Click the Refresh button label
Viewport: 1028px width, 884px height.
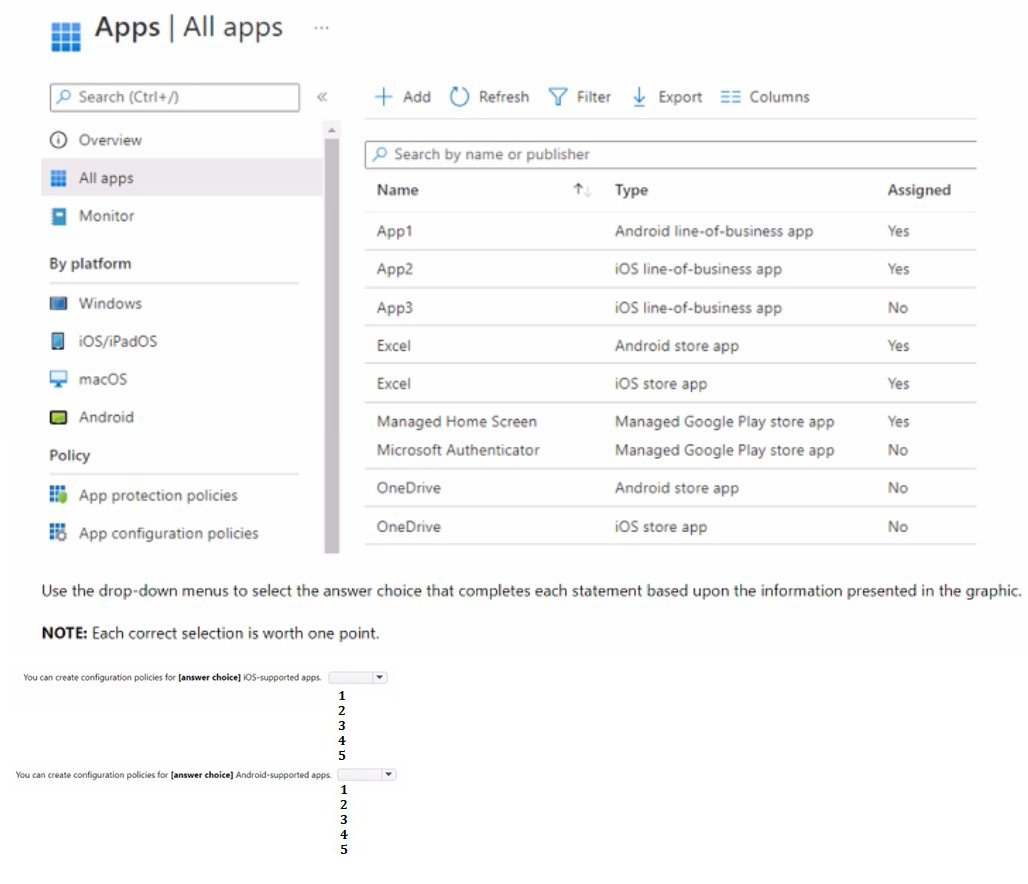504,97
